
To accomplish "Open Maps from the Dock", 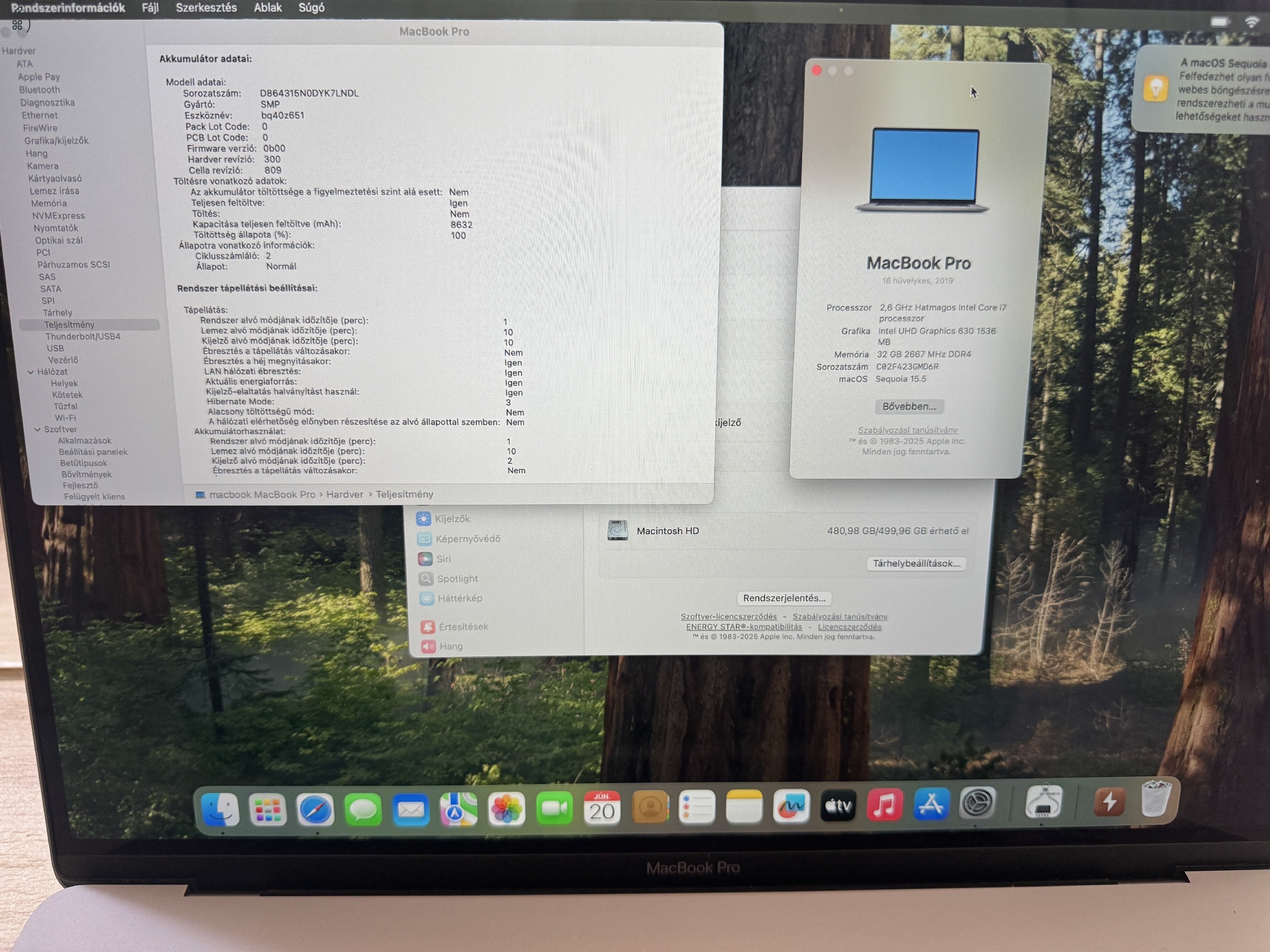I will coord(458,809).
